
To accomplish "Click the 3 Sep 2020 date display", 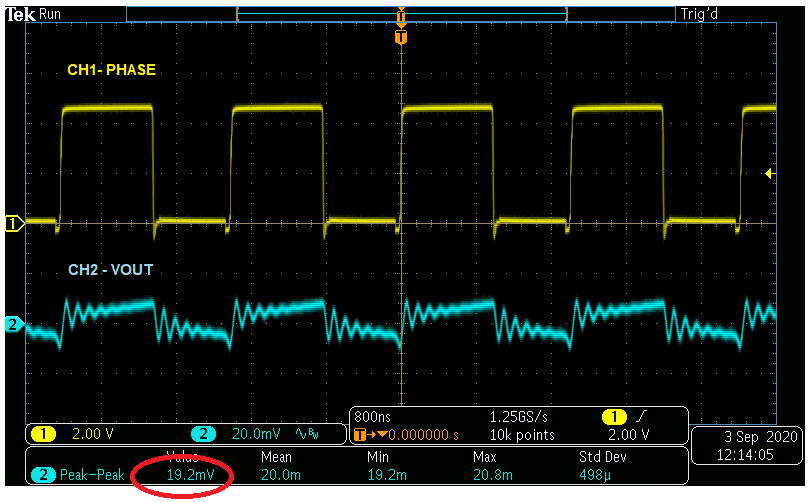I will pos(761,437).
